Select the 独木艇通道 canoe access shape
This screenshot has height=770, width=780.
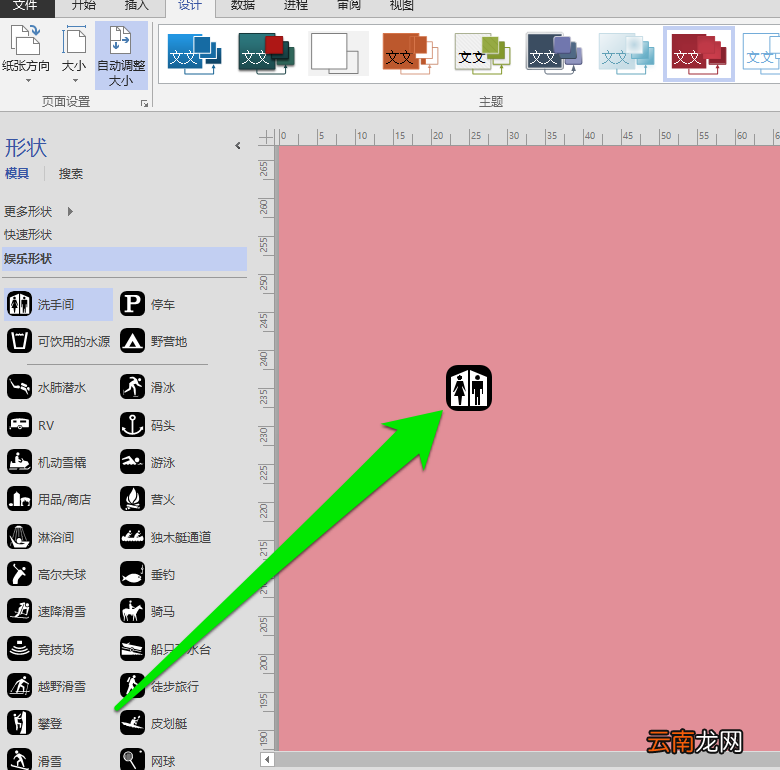coord(166,537)
